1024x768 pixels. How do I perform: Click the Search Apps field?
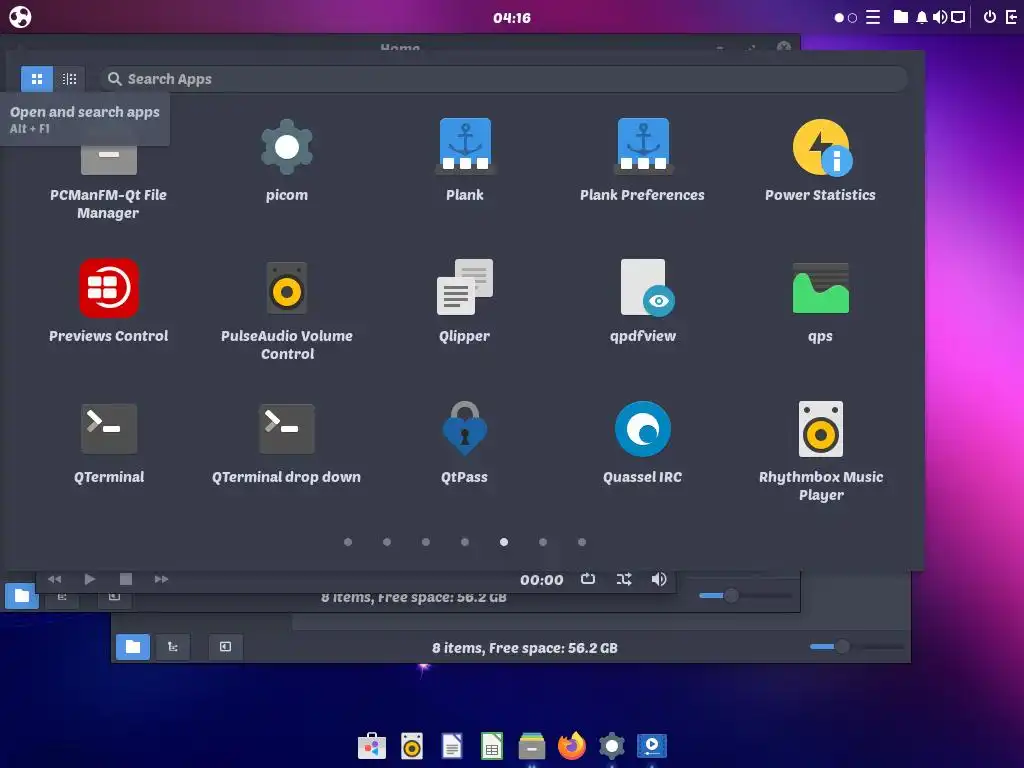pos(503,79)
